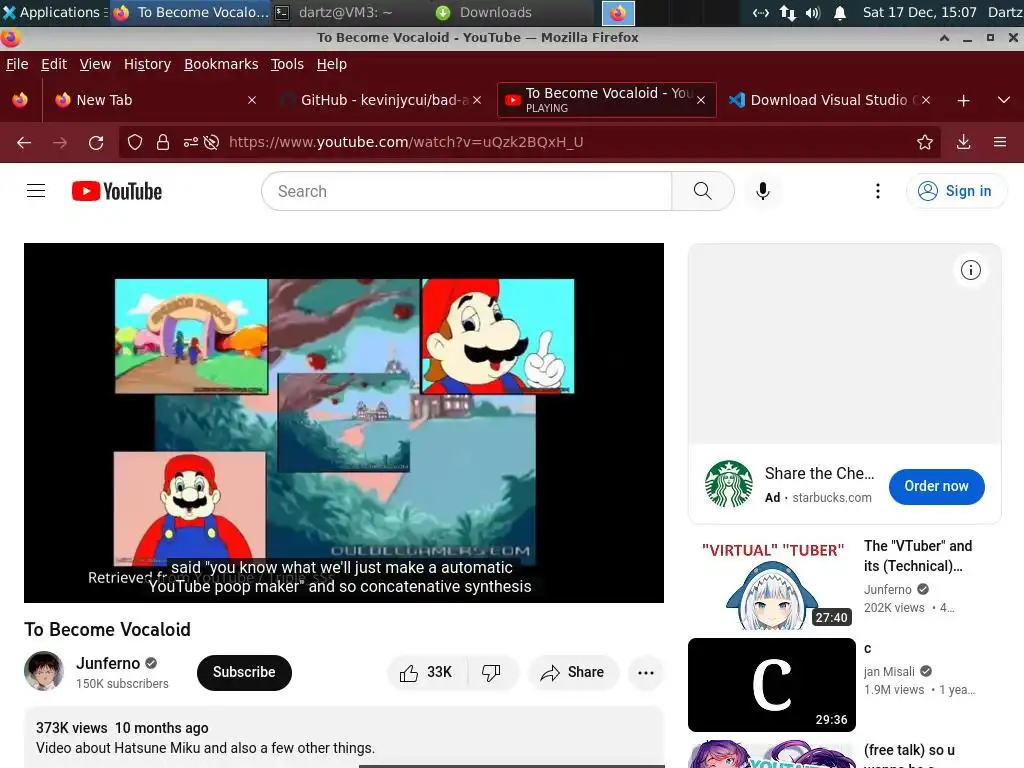Open Firefox downloads panel
Viewport: 1024px width, 768px height.
tap(963, 142)
